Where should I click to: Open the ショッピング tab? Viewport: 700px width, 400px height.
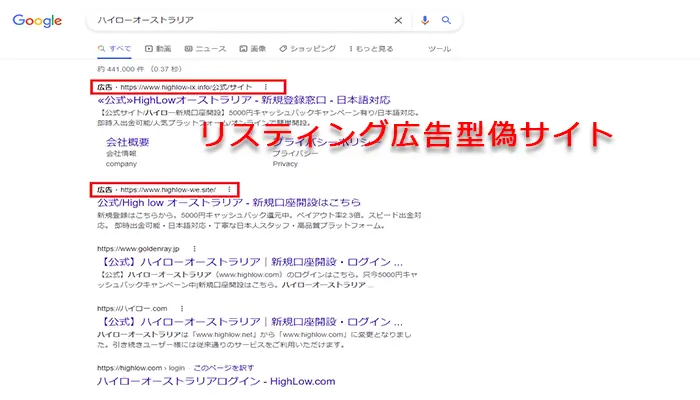[x=308, y=49]
